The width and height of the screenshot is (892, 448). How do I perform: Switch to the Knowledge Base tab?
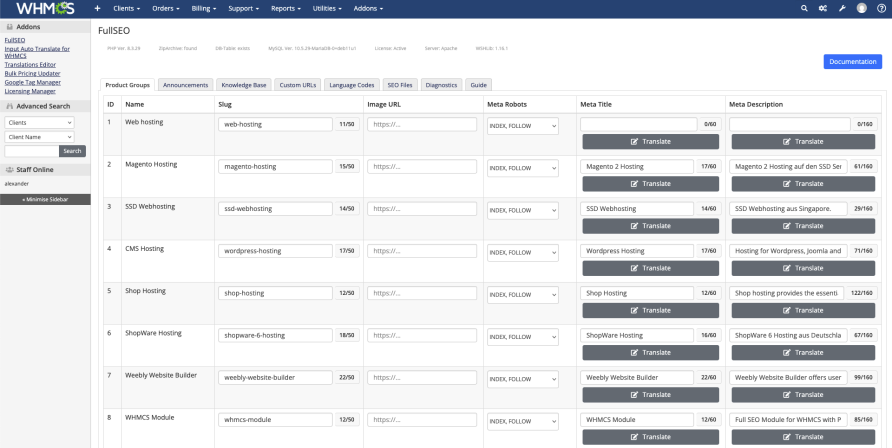coord(244,85)
